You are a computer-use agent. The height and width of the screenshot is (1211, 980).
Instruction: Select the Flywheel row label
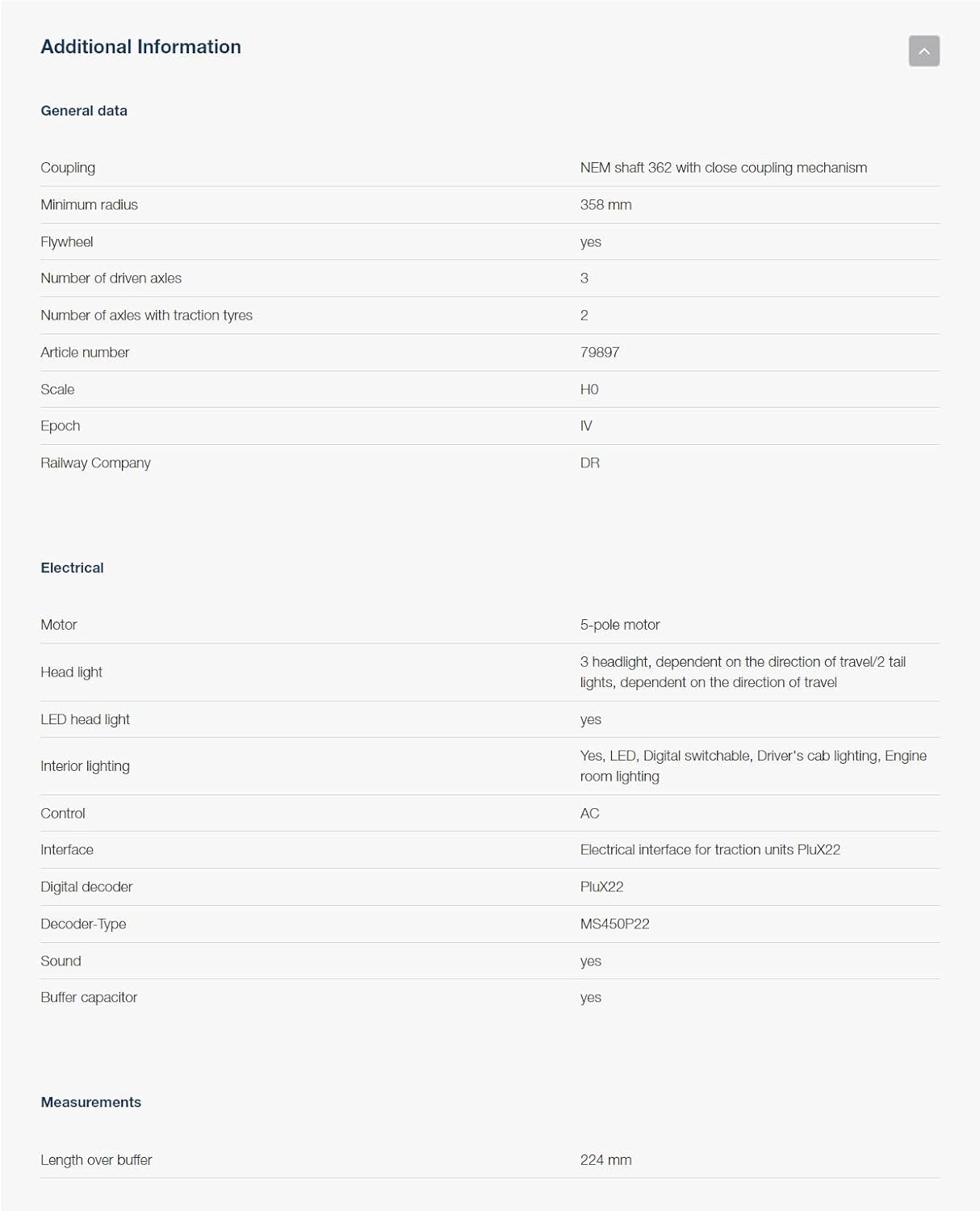[67, 242]
